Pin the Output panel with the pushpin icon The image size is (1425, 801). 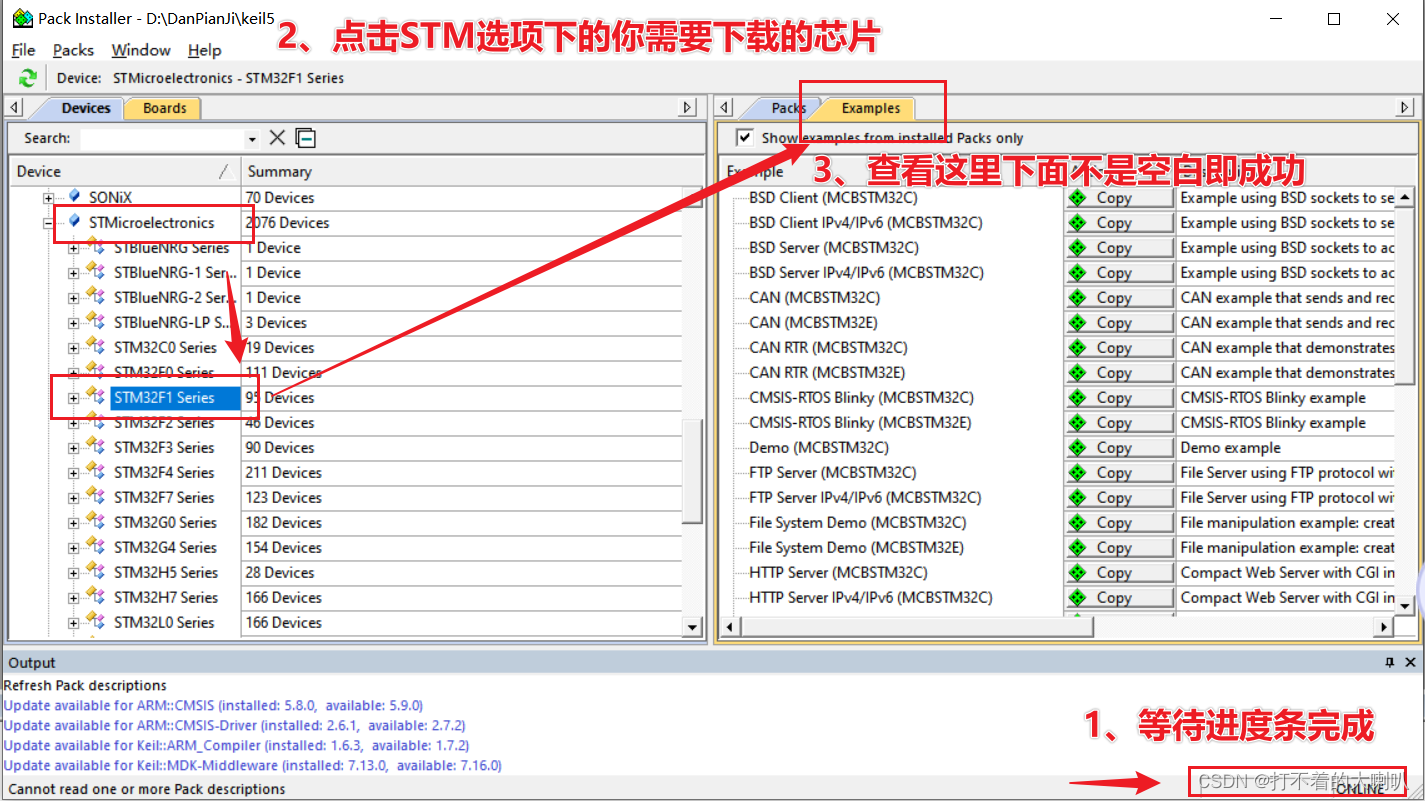(x=1390, y=662)
